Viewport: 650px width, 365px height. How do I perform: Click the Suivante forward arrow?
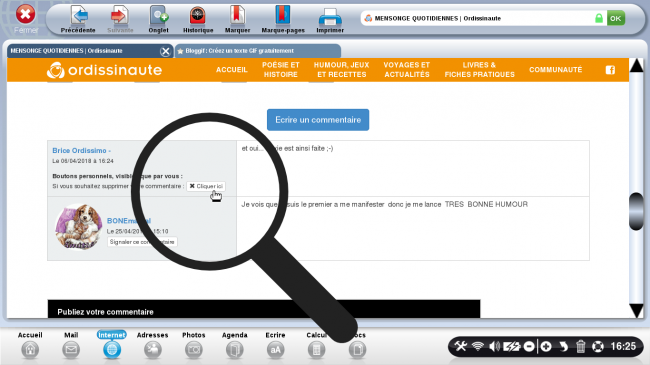click(x=120, y=19)
